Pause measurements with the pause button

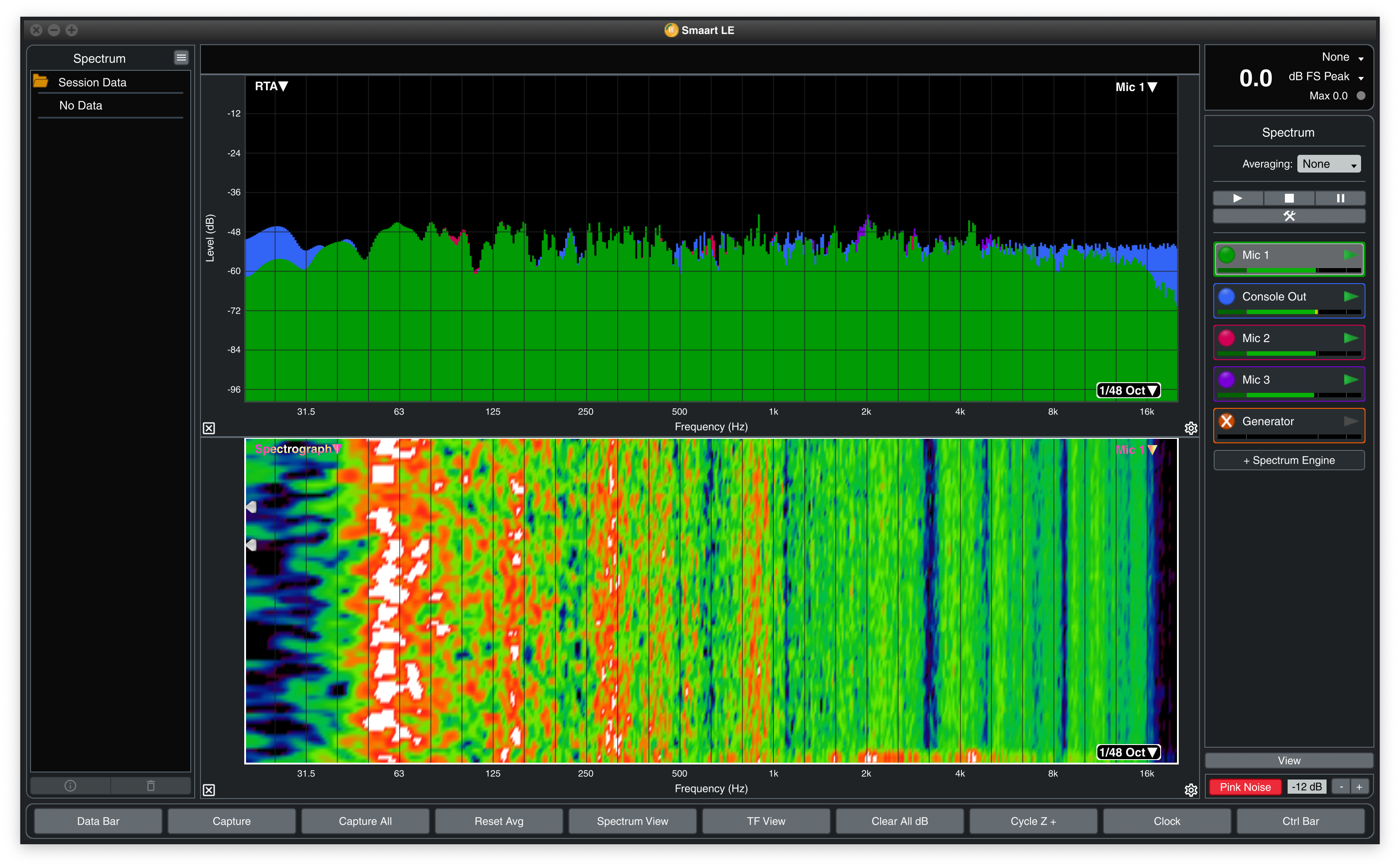pyautogui.click(x=1340, y=198)
